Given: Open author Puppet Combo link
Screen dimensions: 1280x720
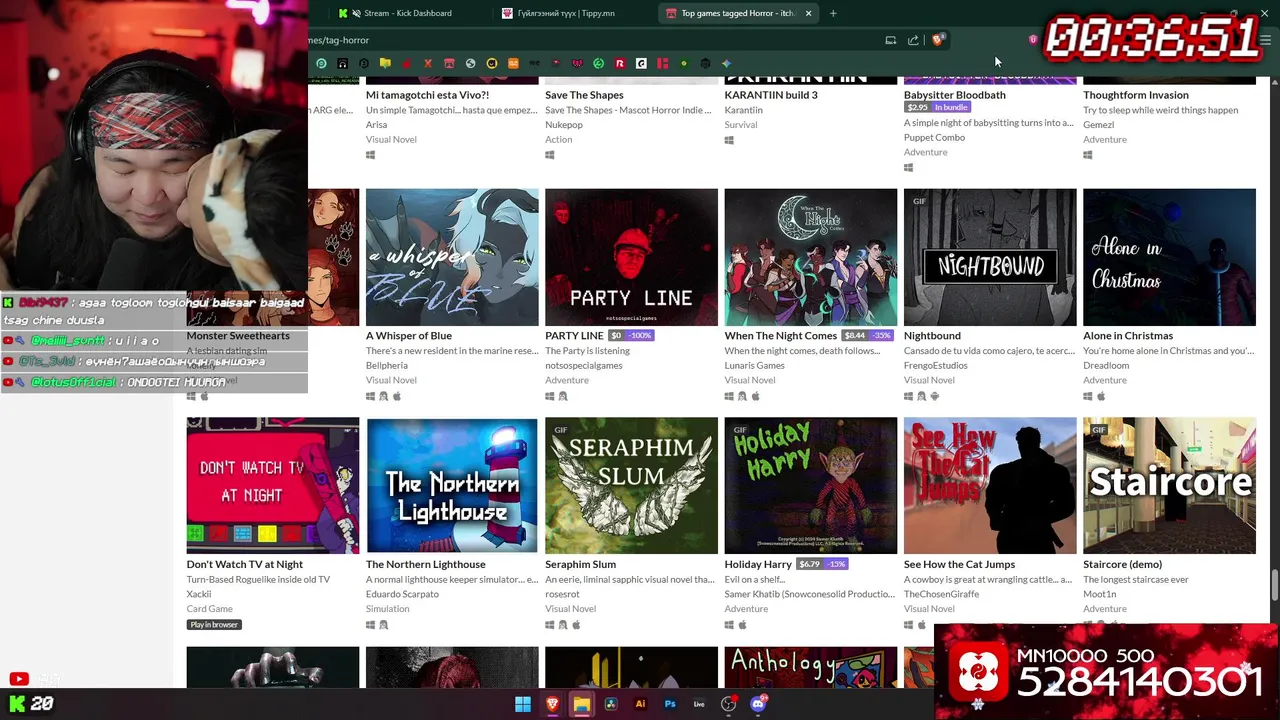Looking at the screenshot, I should [x=934, y=138].
